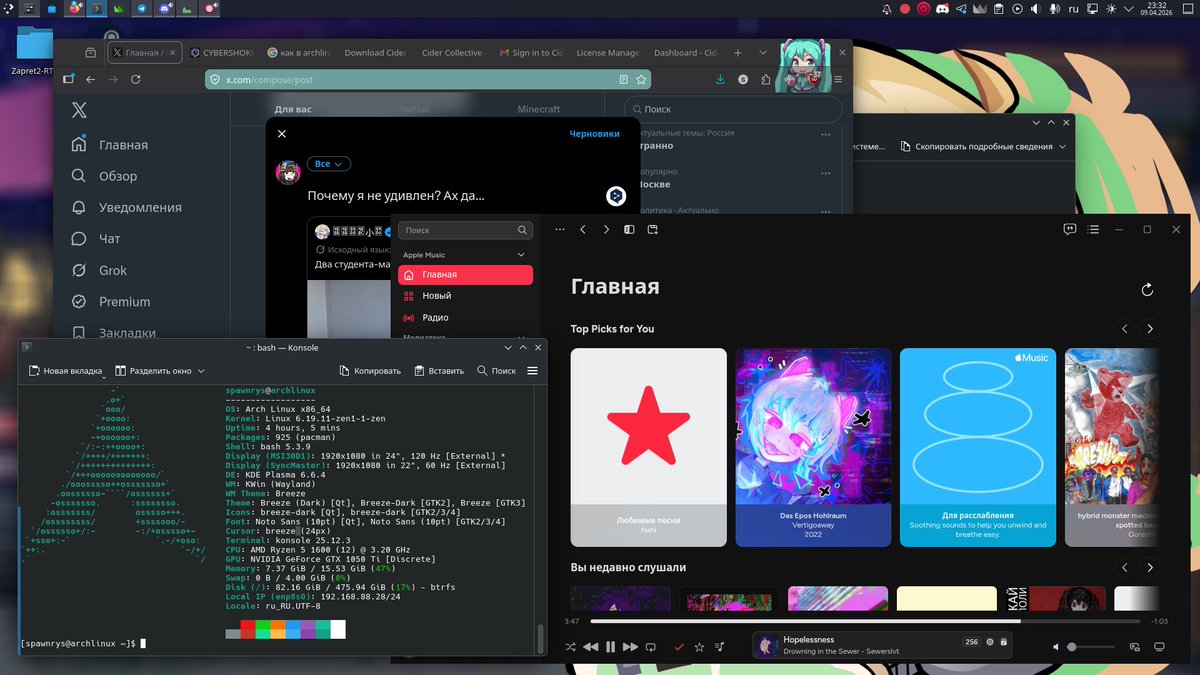Open Konsole hamburger menu
The height and width of the screenshot is (675, 1200).
click(x=532, y=370)
